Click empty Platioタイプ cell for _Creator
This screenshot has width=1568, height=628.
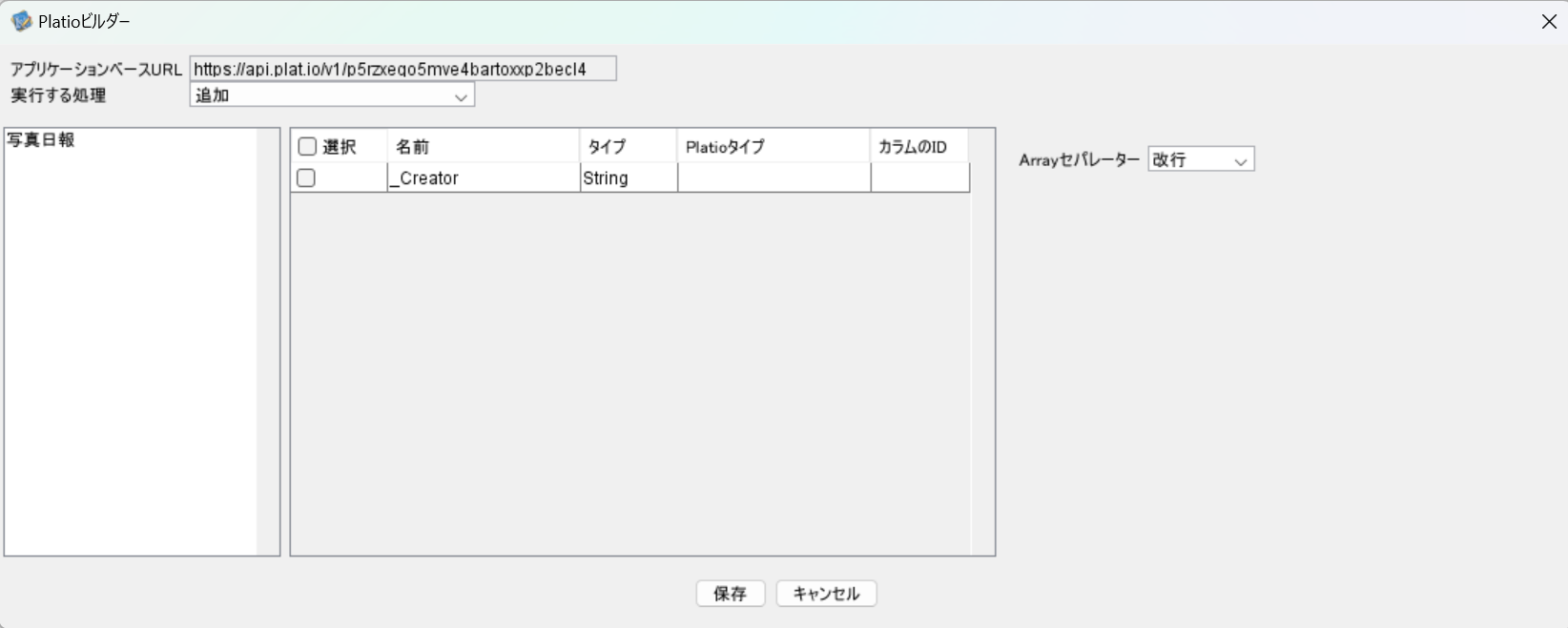coord(774,178)
